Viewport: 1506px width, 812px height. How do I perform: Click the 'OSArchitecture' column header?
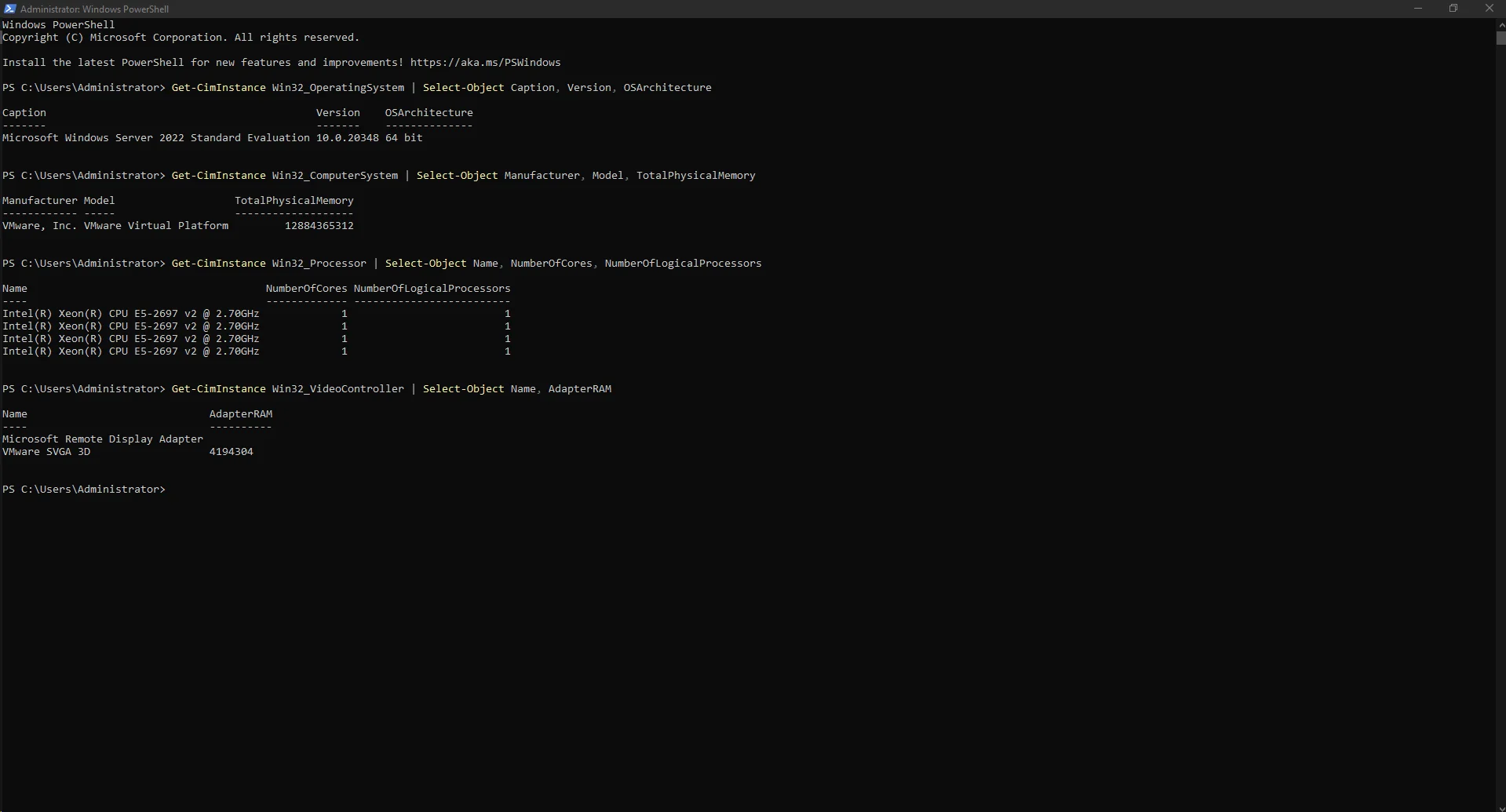[x=428, y=112]
